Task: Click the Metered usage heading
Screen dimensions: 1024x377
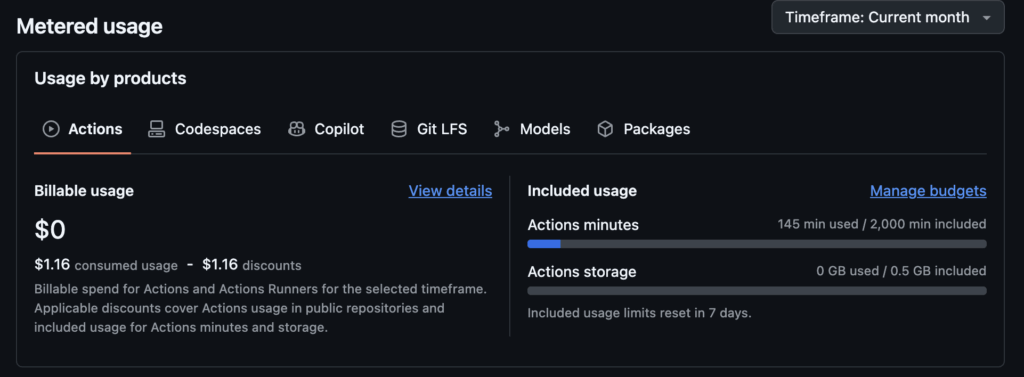Action: tap(89, 27)
